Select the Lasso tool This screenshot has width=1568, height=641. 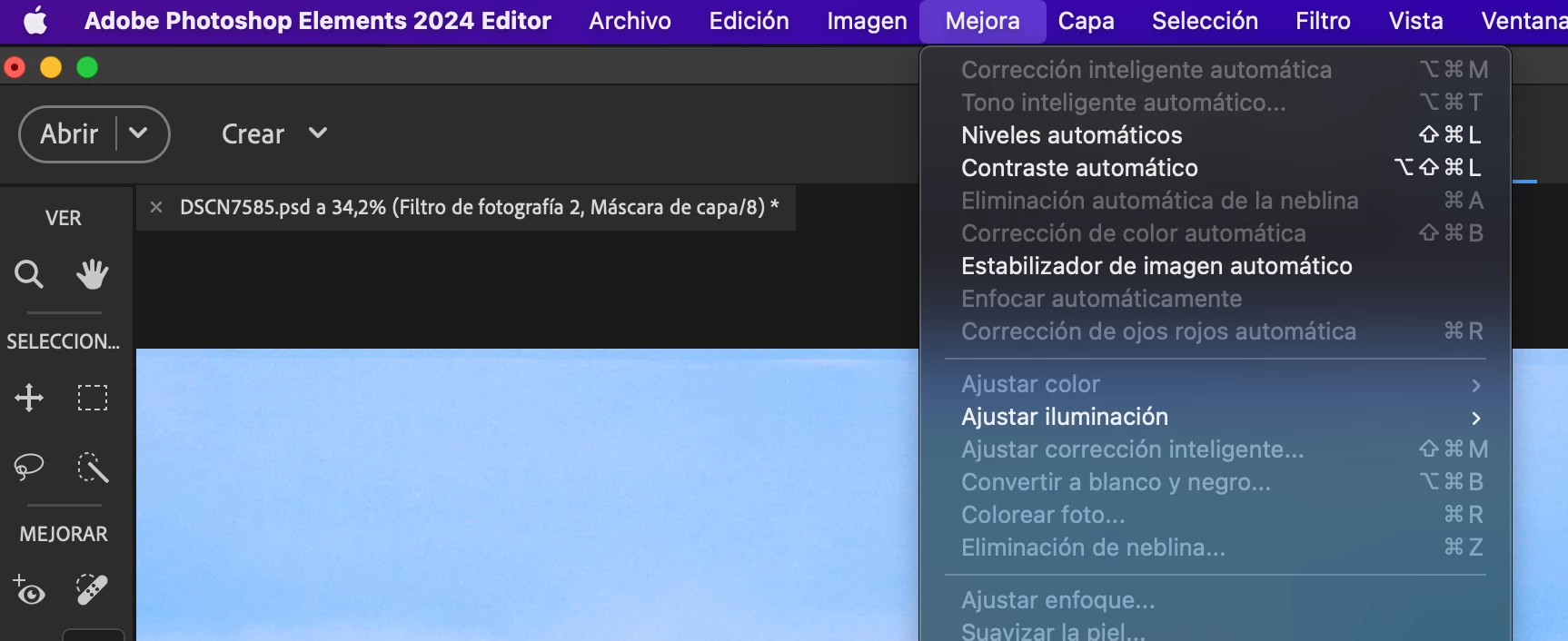[29, 468]
